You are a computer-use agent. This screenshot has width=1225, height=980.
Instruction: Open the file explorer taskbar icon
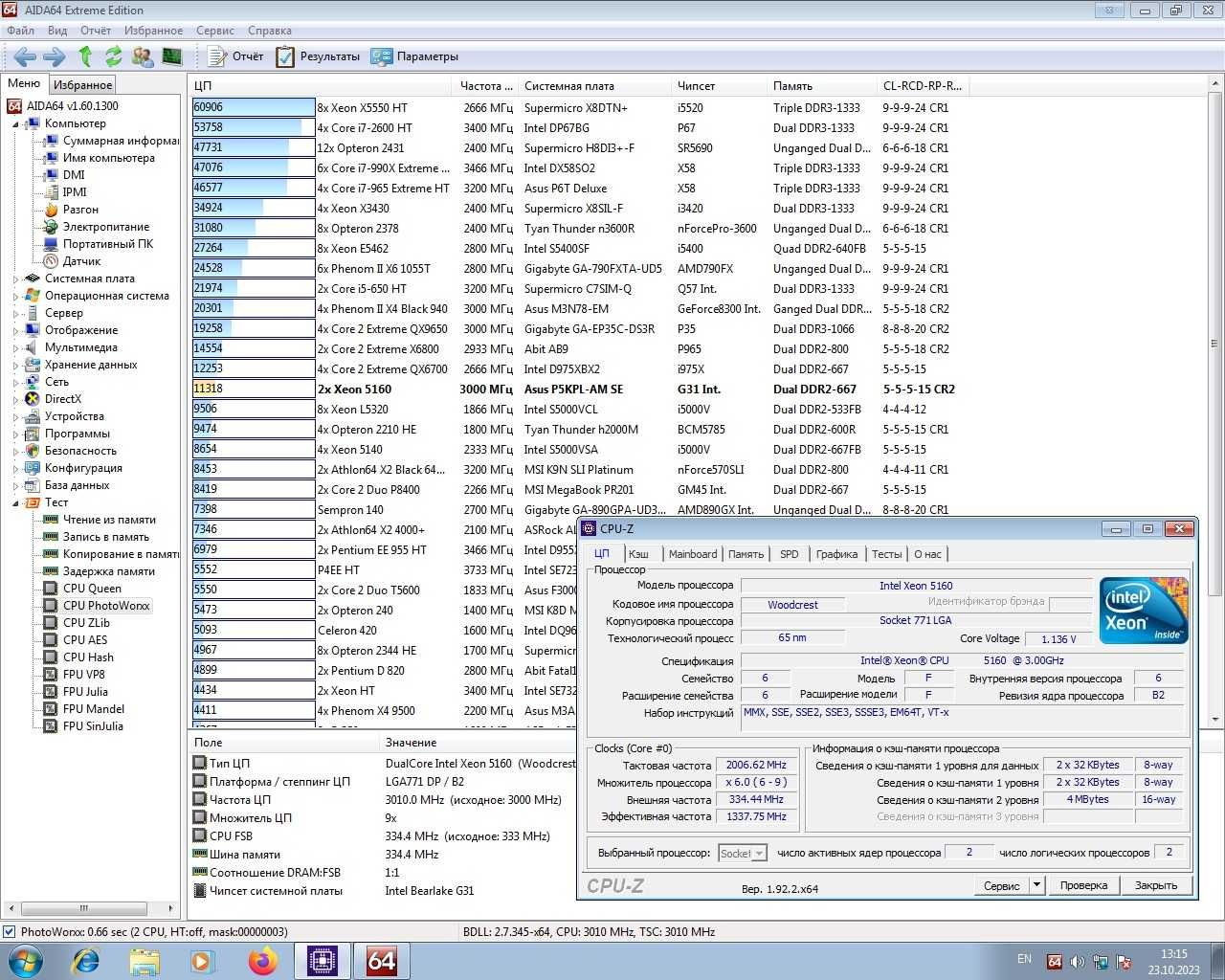[x=144, y=960]
